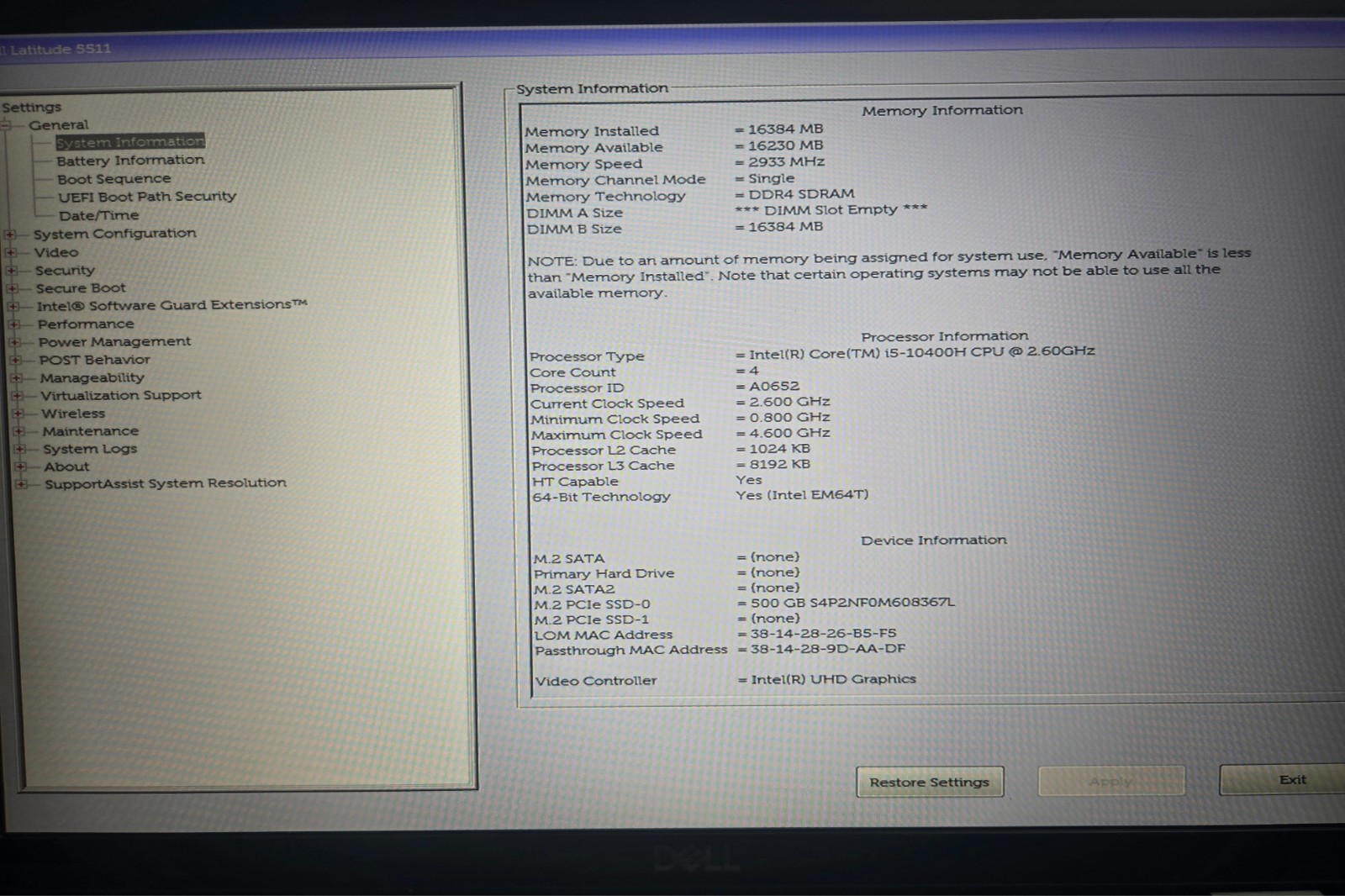The image size is (1345, 896).
Task: Select the Video category label
Action: click(x=56, y=252)
